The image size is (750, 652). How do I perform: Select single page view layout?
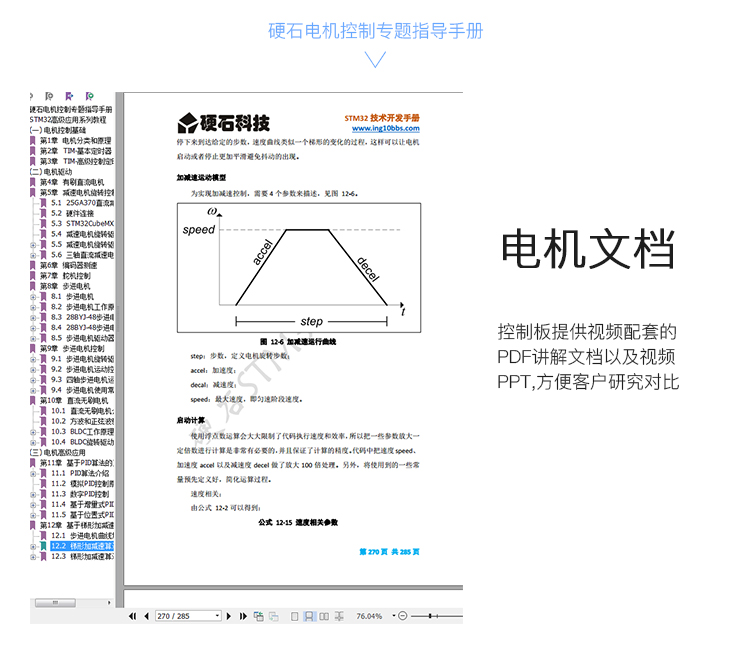point(296,616)
